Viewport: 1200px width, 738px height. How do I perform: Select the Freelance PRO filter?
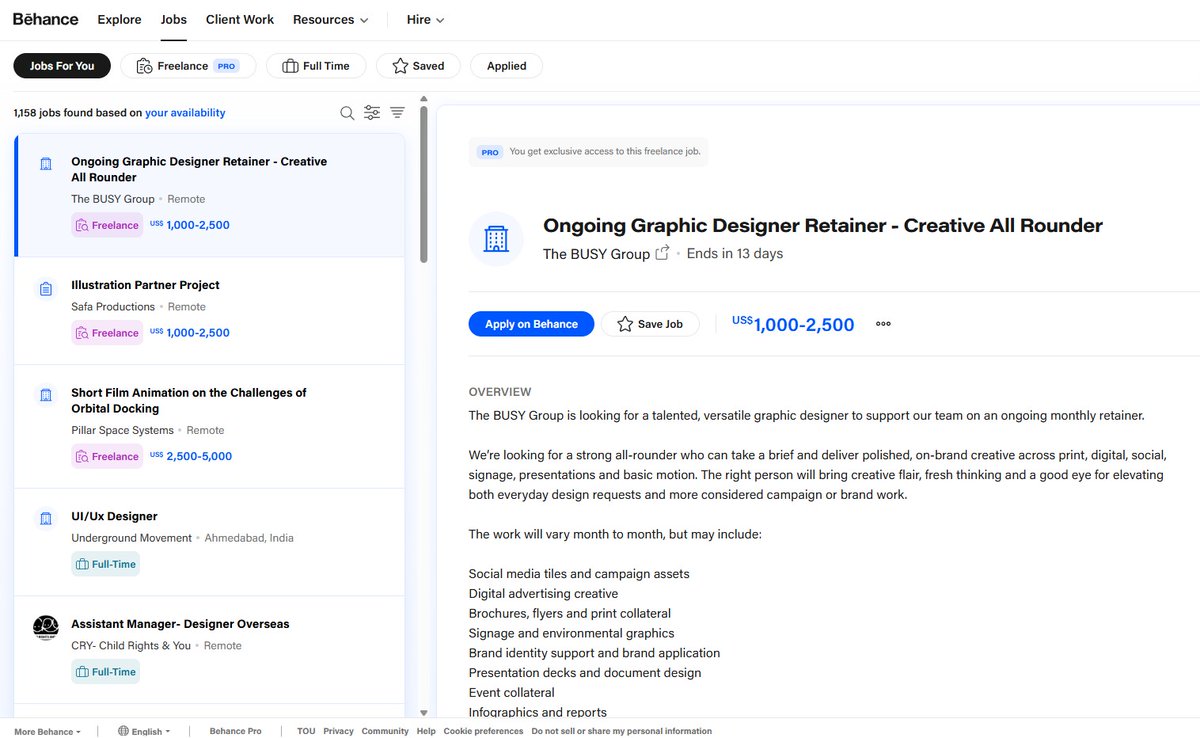188,66
